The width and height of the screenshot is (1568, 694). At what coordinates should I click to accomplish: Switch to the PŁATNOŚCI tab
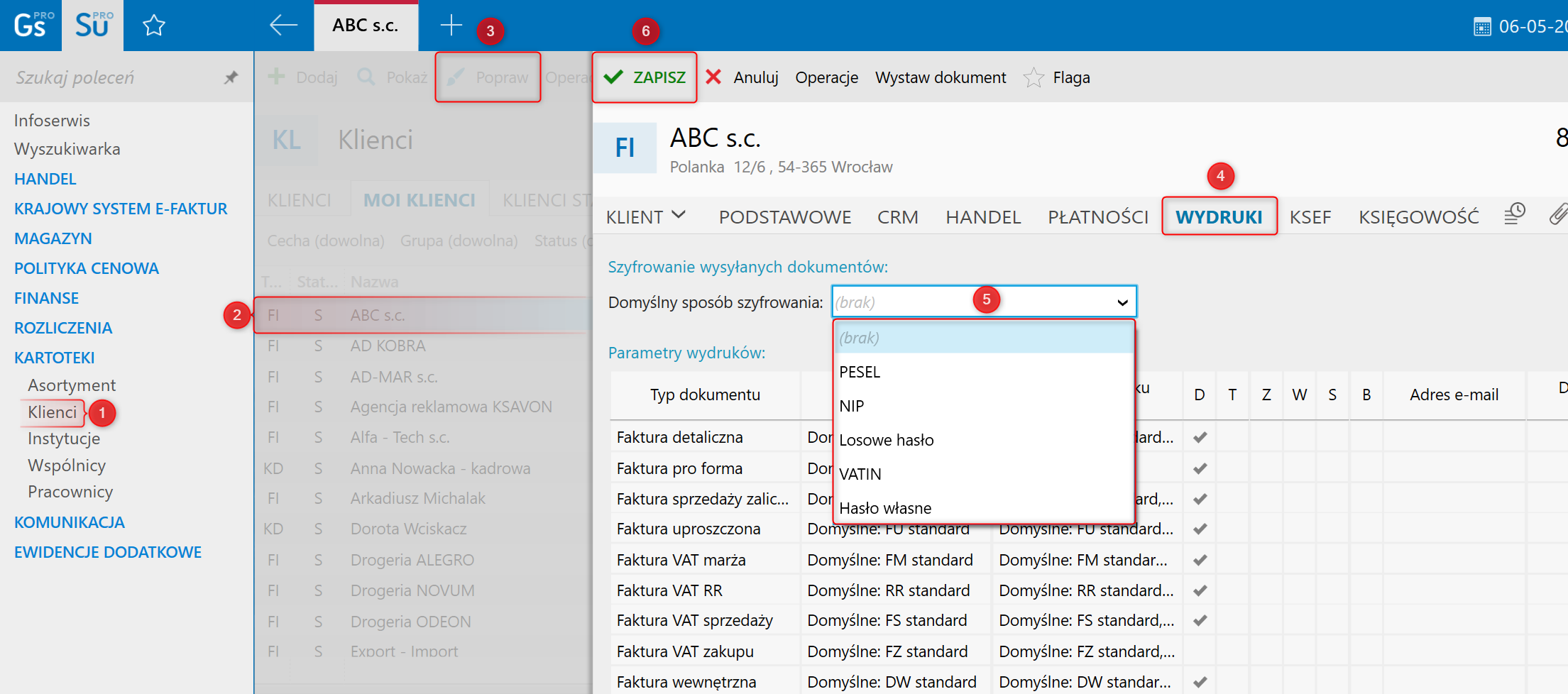tap(1098, 217)
